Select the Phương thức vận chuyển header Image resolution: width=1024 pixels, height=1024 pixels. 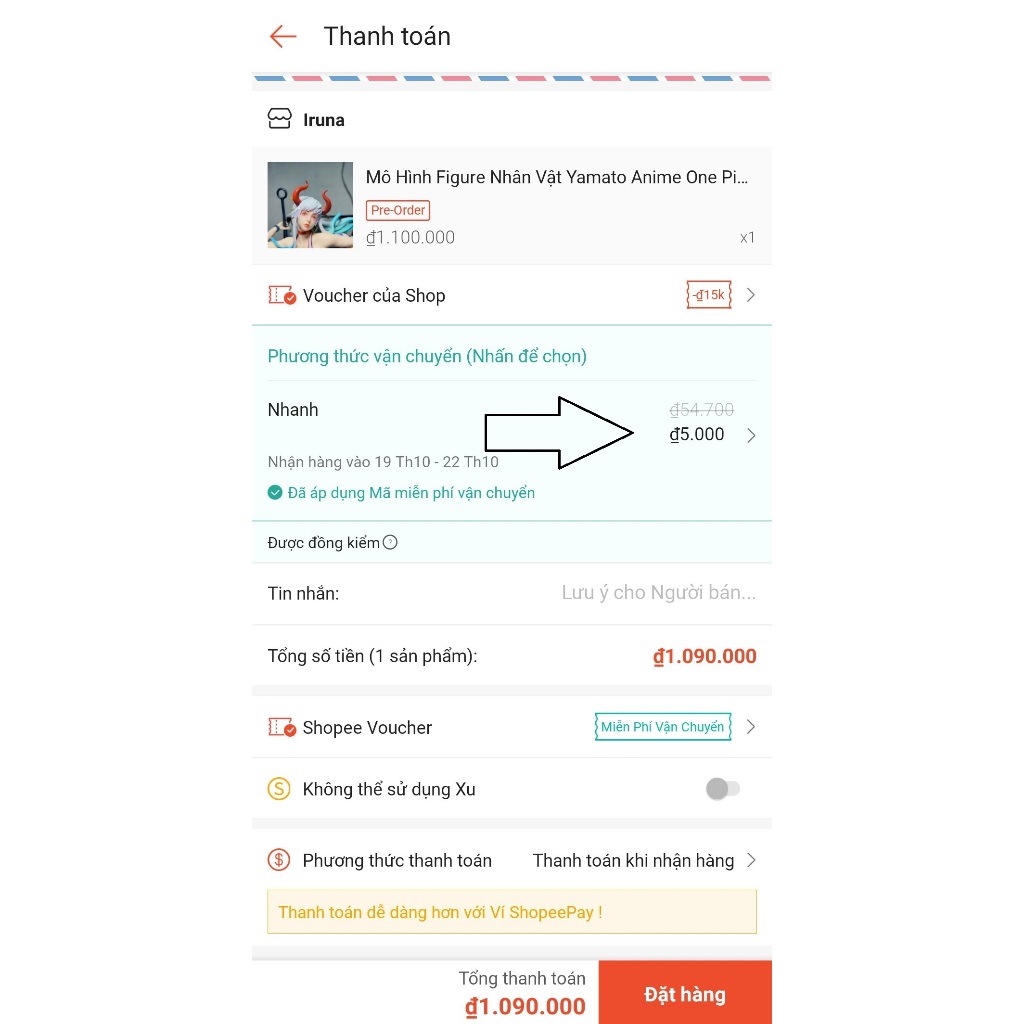coord(427,356)
